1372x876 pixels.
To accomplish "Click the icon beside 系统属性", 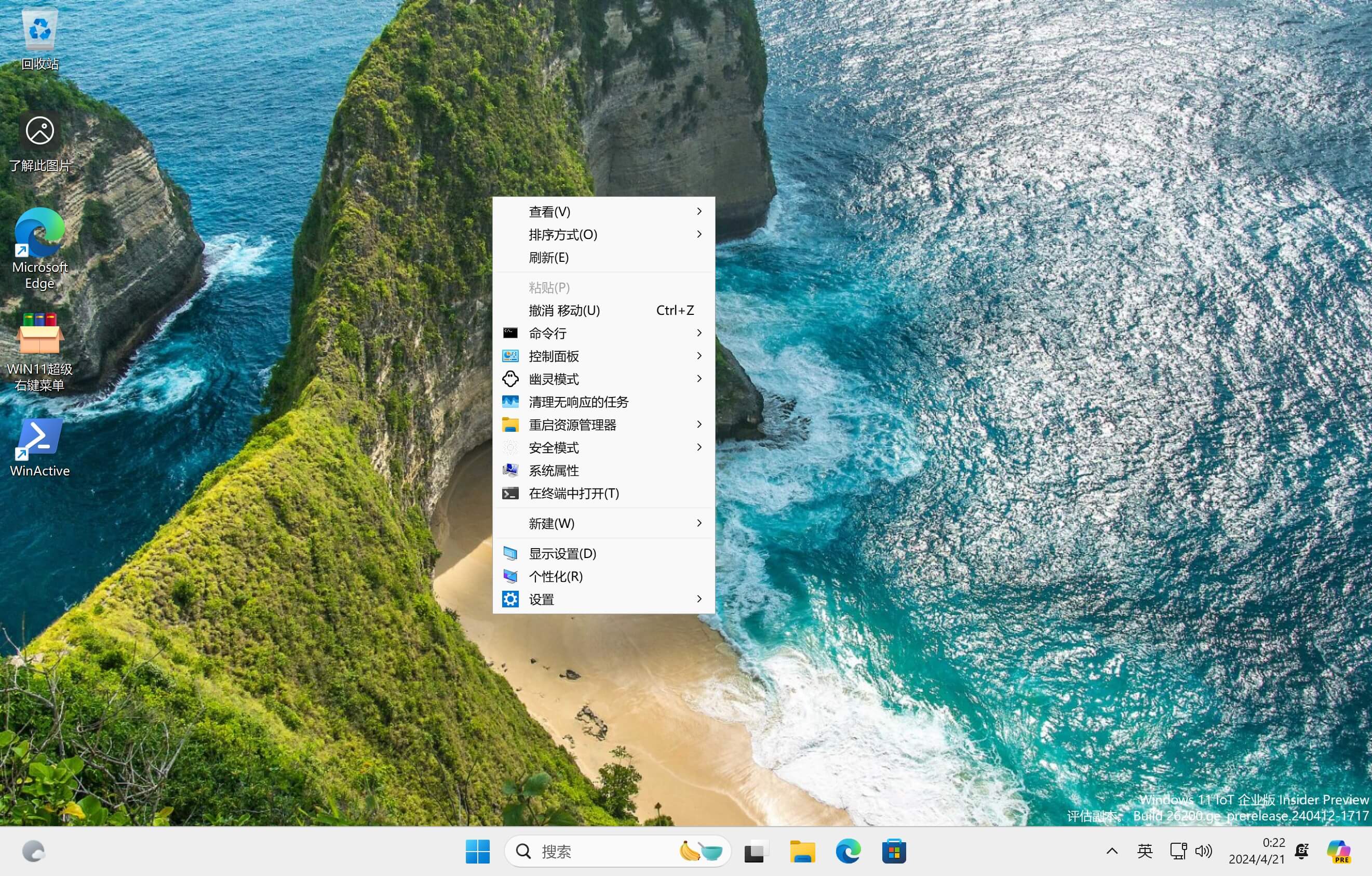I will point(510,470).
